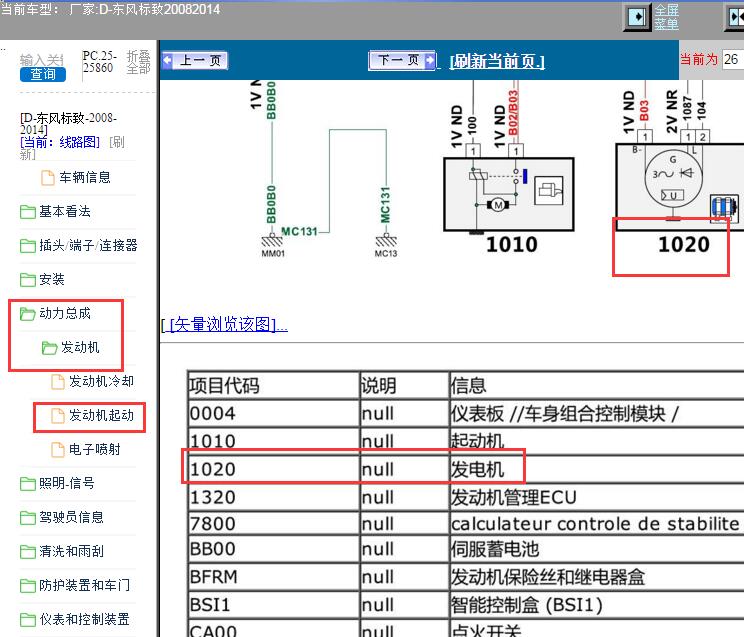Expand the 安装 folder
744x637 pixels.
pos(52,279)
